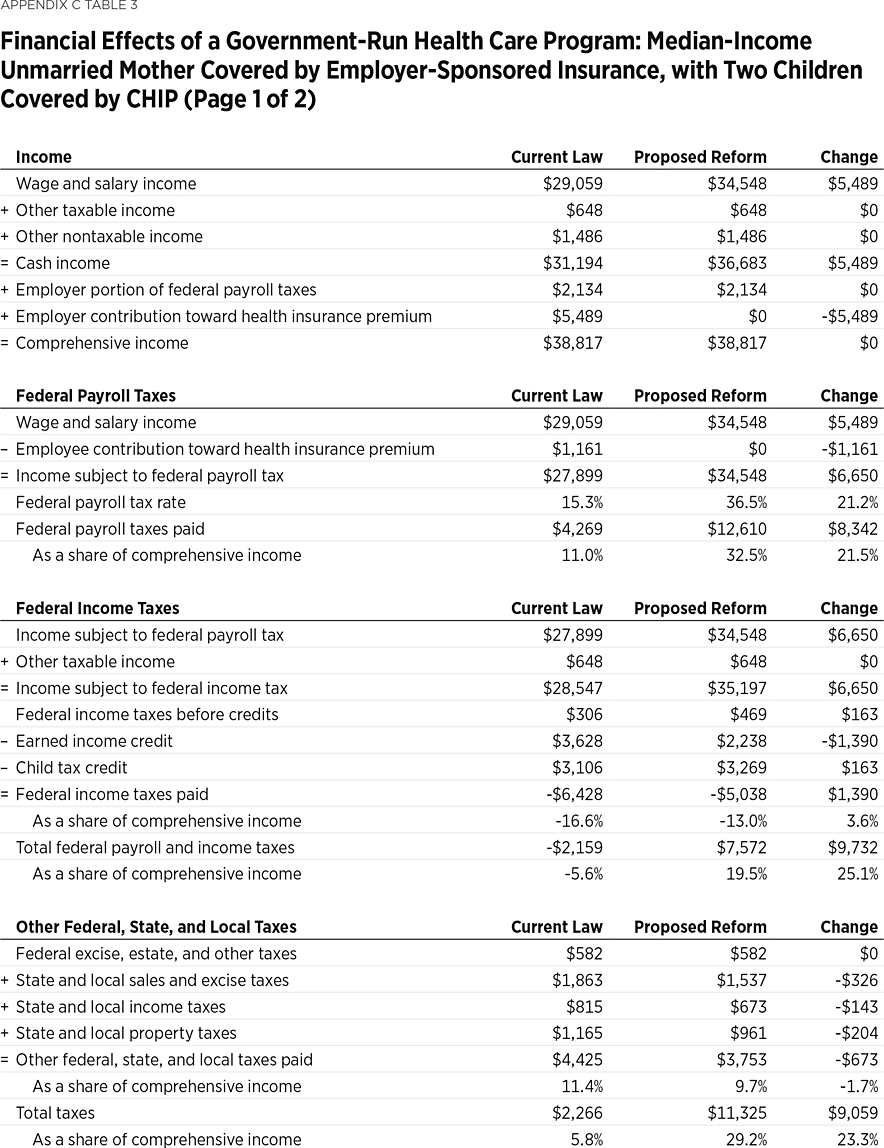Select 'Employer portion of federal payroll taxes' label
Viewport: 884px width, 1148px height.
pos(166,290)
